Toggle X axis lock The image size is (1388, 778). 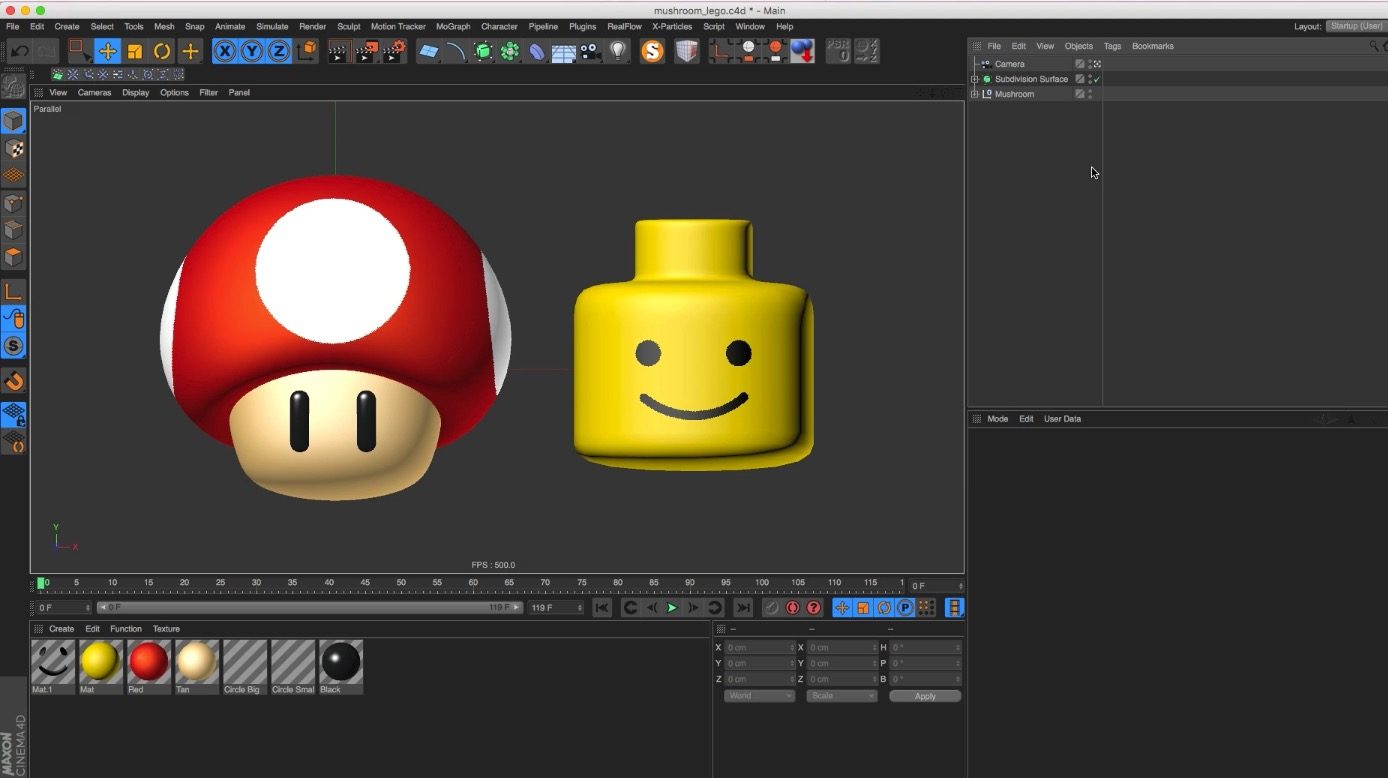(225, 51)
